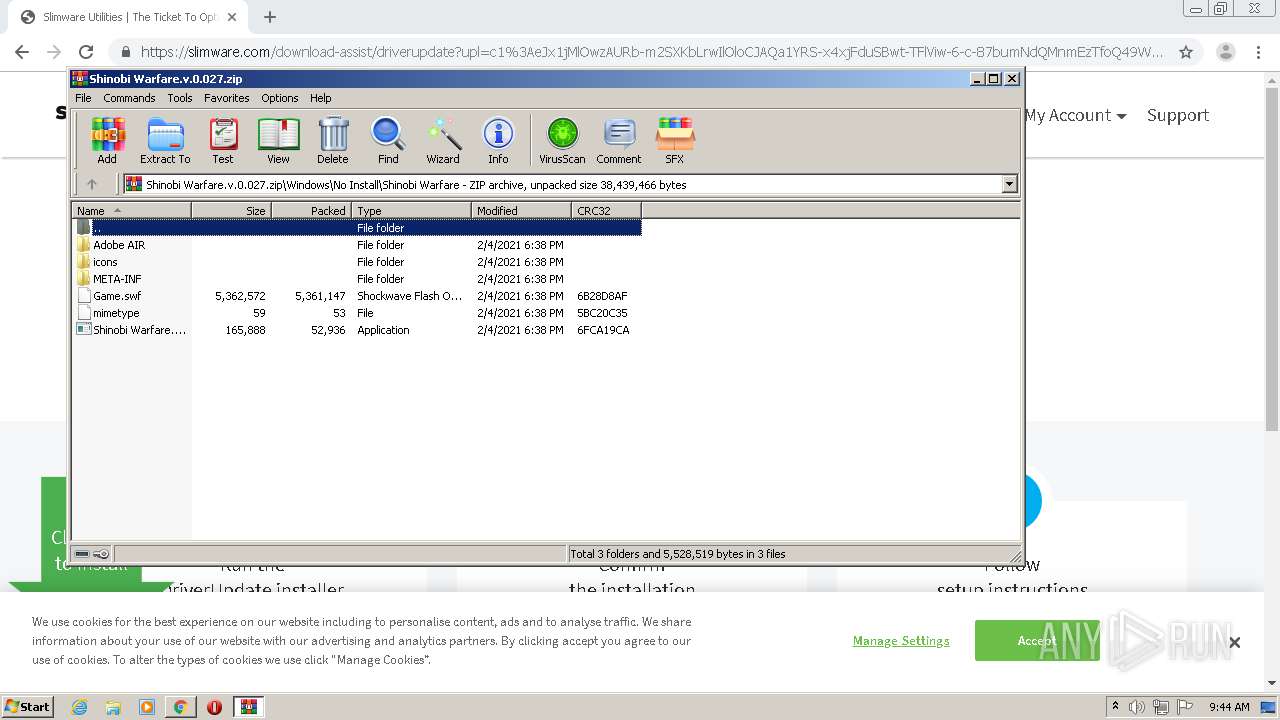Click the size value 165,888
The image size is (1280, 720).
[x=245, y=330]
